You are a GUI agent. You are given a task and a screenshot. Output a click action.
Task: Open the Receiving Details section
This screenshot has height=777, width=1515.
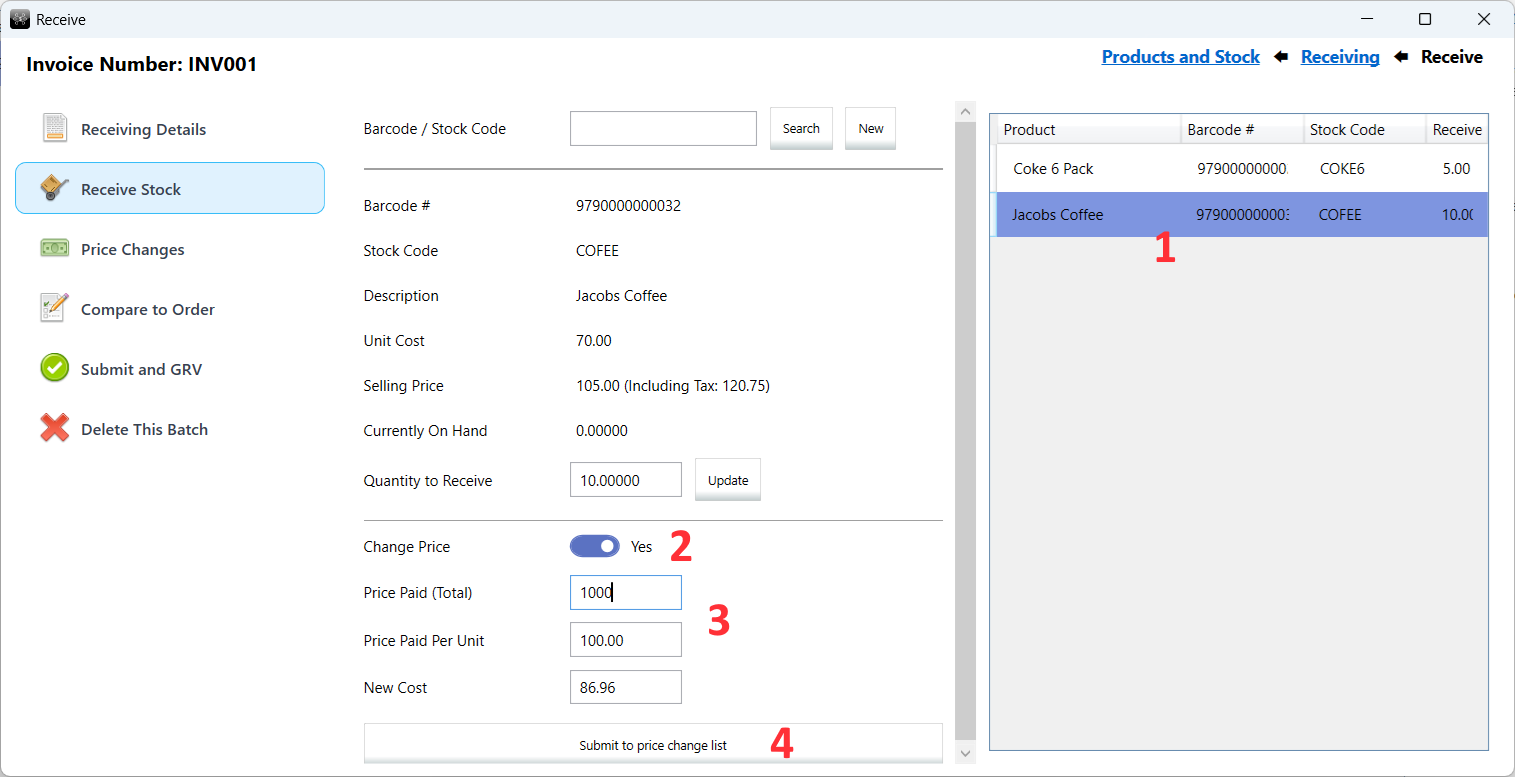(x=170, y=129)
